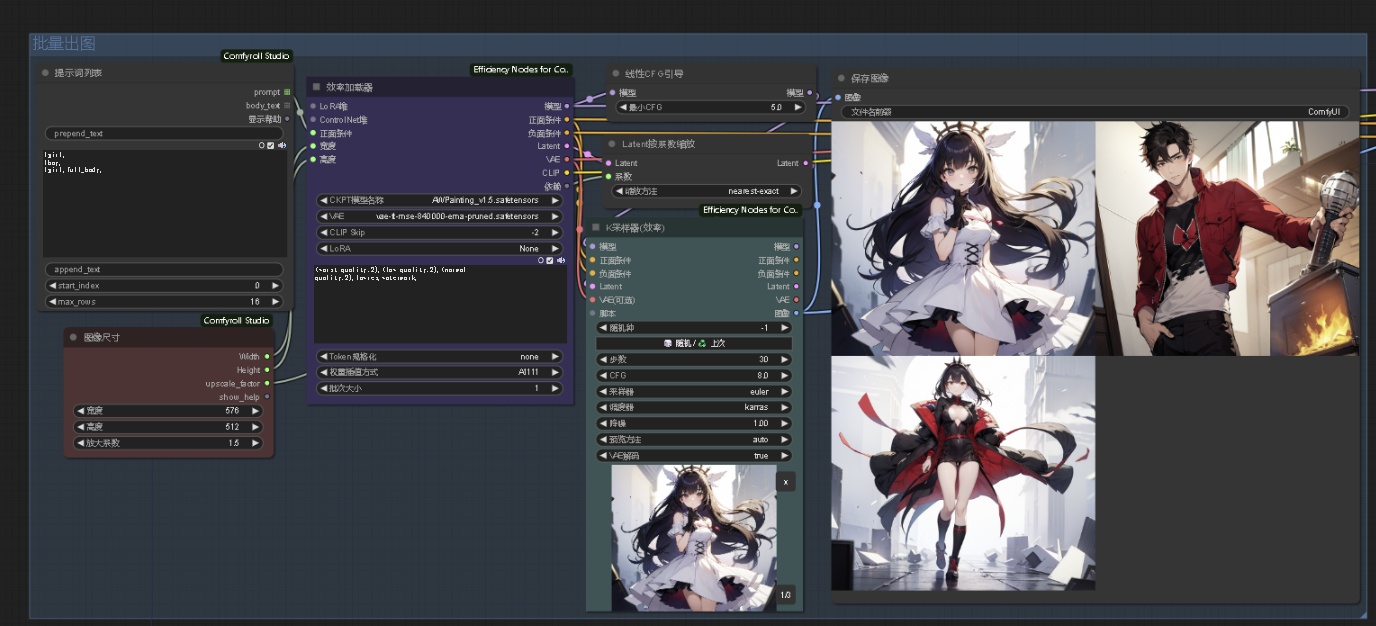
Task: Increase CLIP Skip with its right arrow
Action: tap(555, 232)
